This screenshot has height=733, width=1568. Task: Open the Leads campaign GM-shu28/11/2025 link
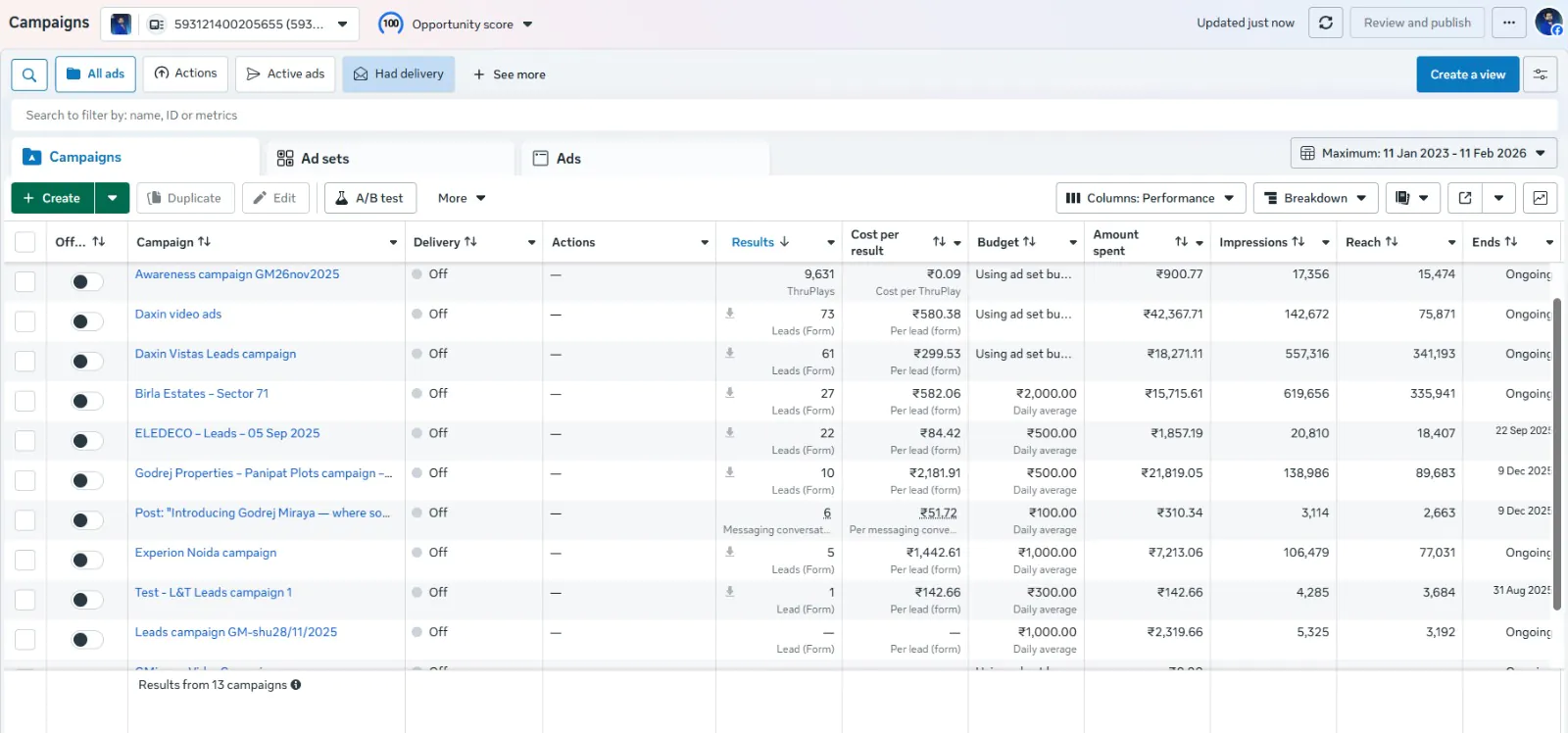coord(236,632)
